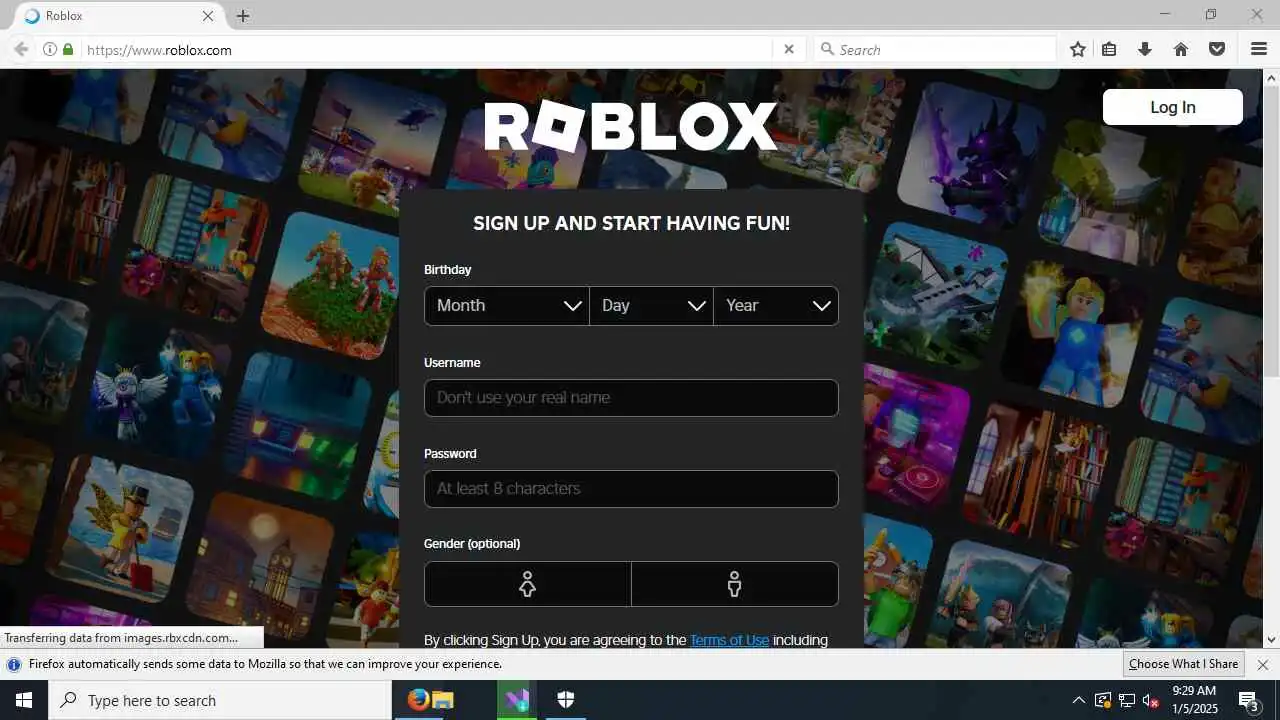
Task: Click the Password input field
Action: point(631,489)
